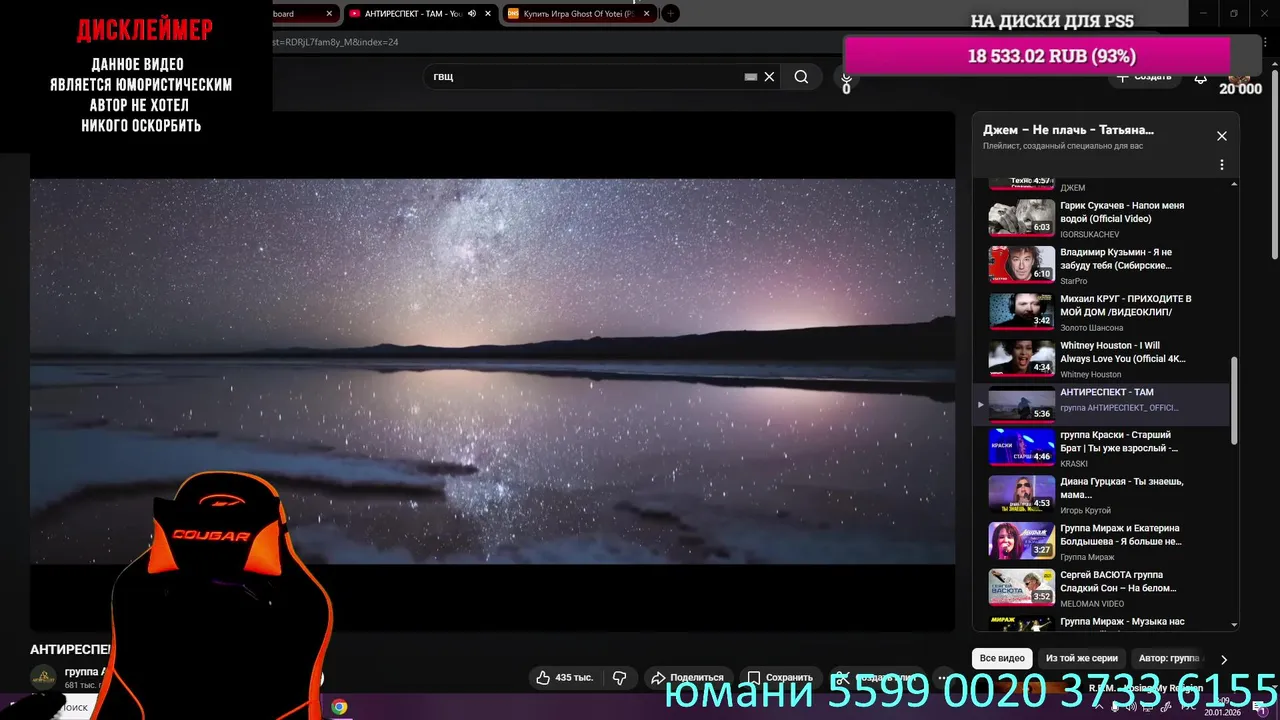
Task: Click the Сохранить save button
Action: (x=780, y=677)
